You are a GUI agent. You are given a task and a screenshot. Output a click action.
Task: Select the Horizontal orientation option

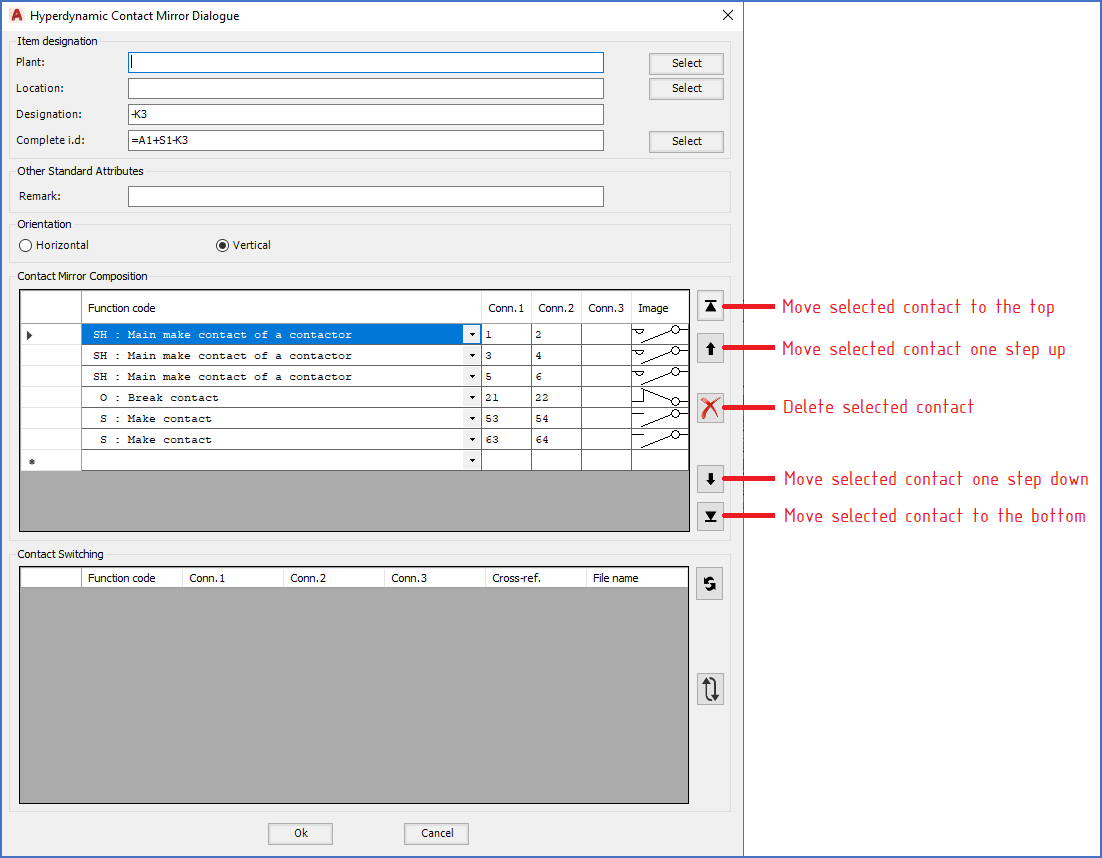(x=26, y=245)
